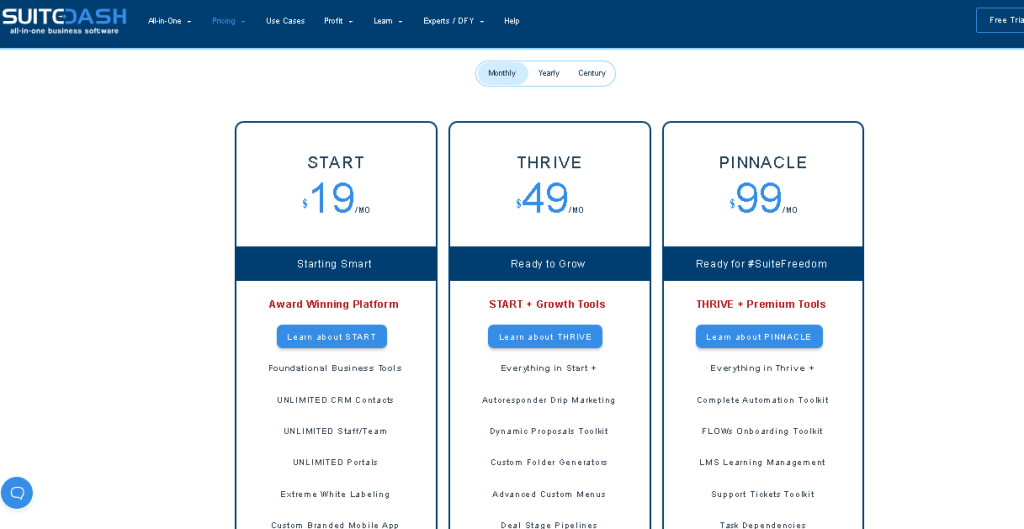This screenshot has height=529, width=1024.
Task: Click the Ready for #SuiteFreedom banner
Action: [762, 264]
